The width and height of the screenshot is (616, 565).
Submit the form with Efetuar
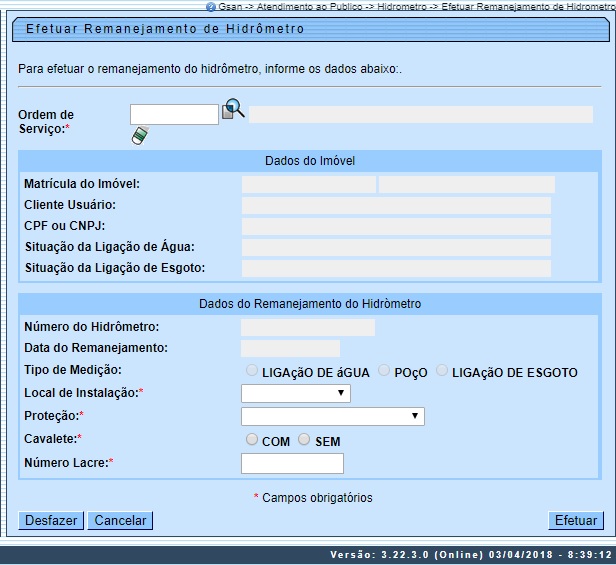(x=576, y=520)
